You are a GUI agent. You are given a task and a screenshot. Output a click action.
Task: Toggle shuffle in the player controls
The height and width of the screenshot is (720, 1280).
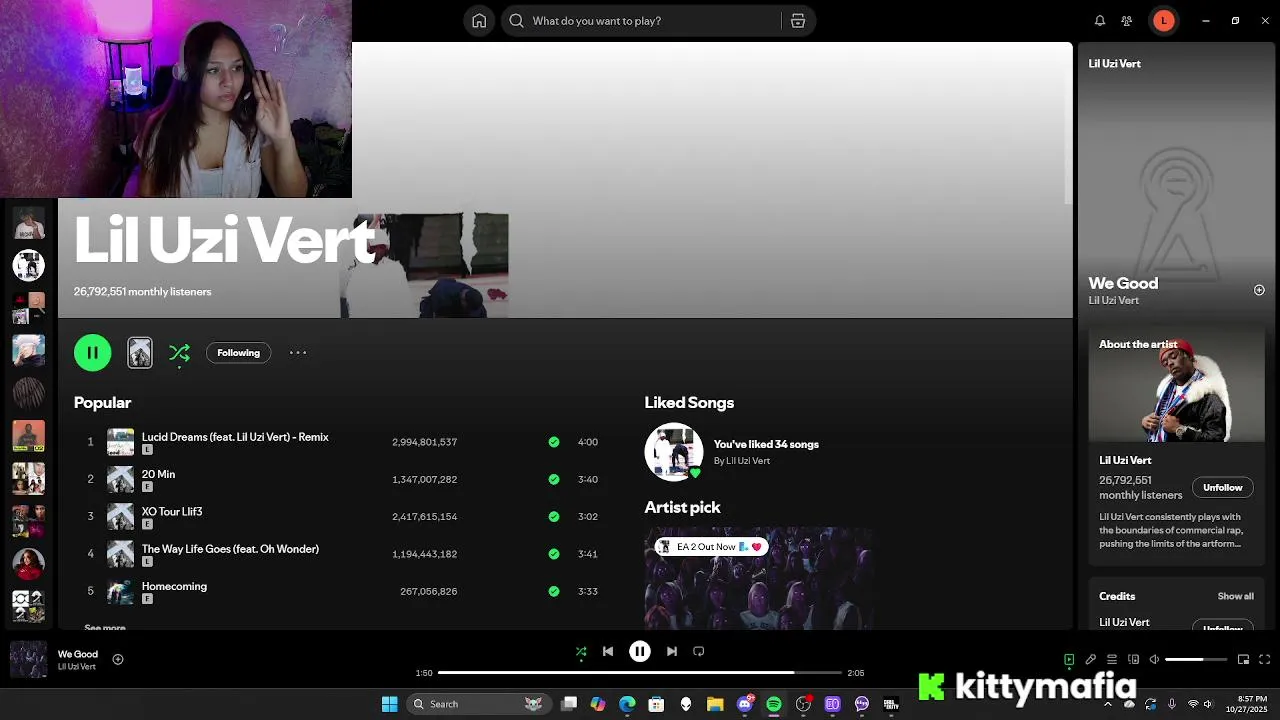(581, 651)
